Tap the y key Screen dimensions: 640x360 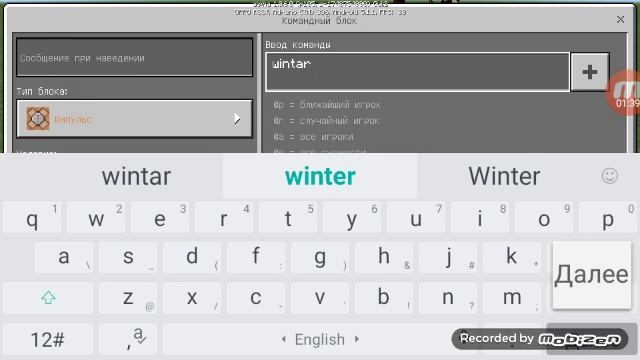click(x=352, y=218)
